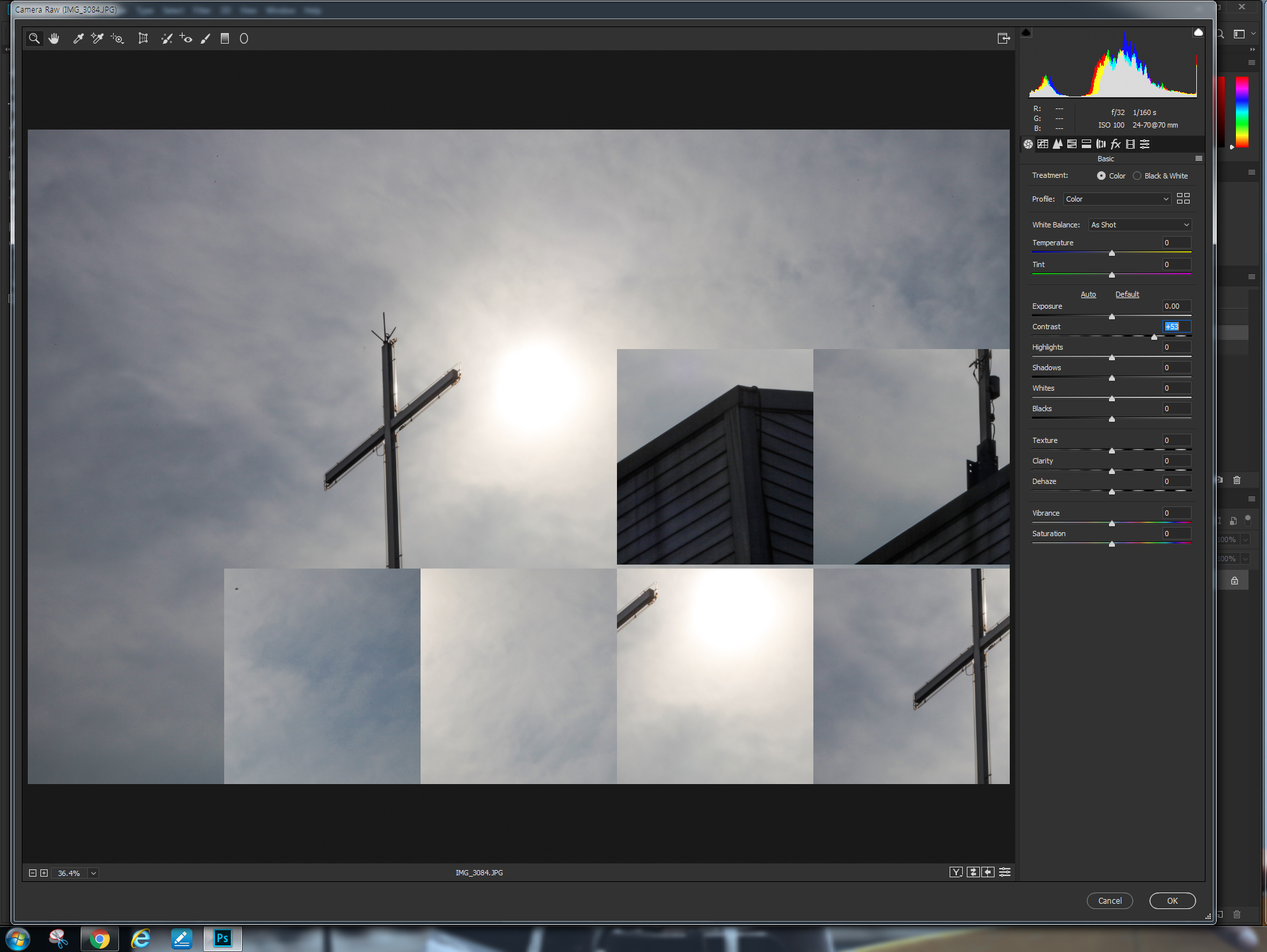Open the fx Effects panel

[x=1116, y=144]
